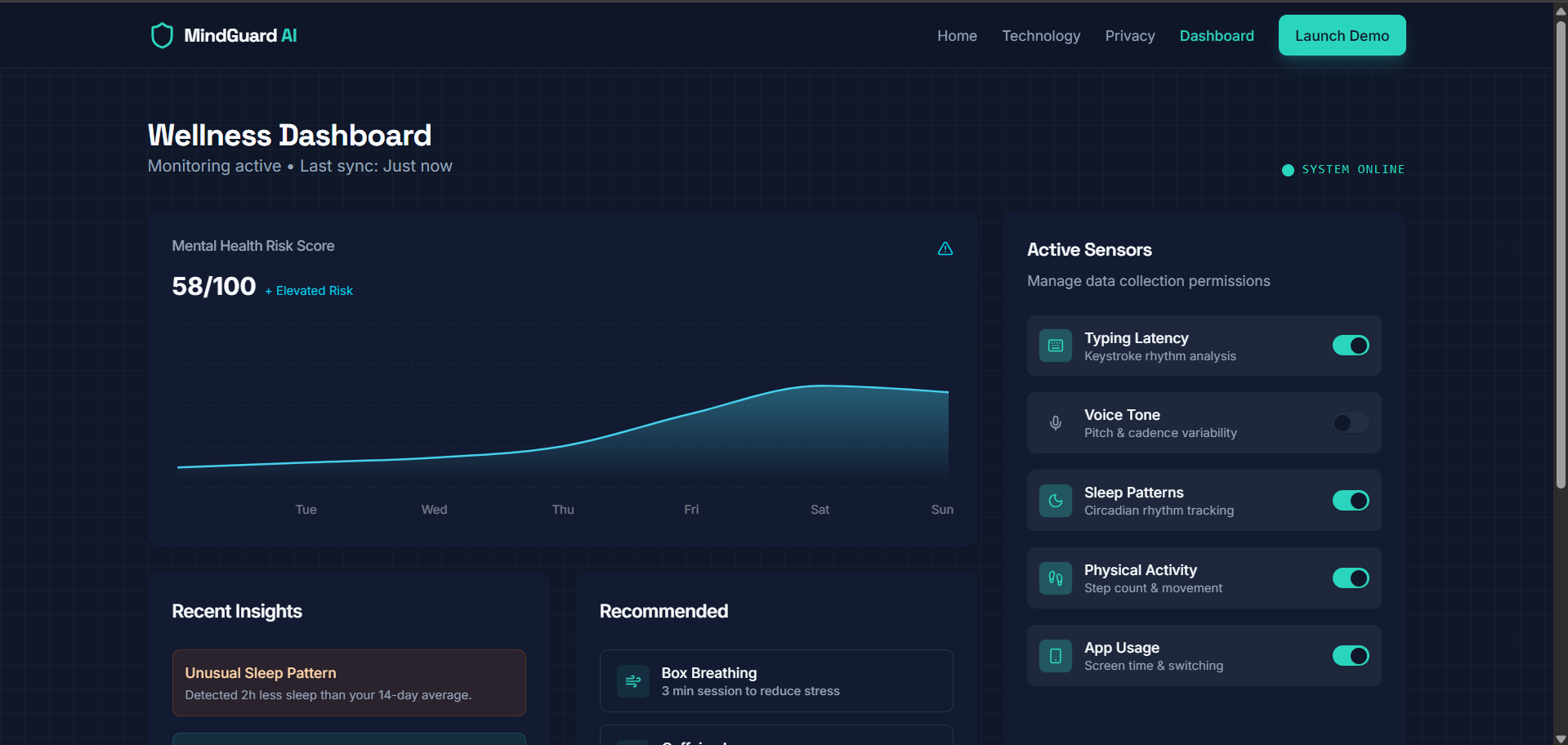Go to the Home nav item
The image size is (1568, 745).
957,36
